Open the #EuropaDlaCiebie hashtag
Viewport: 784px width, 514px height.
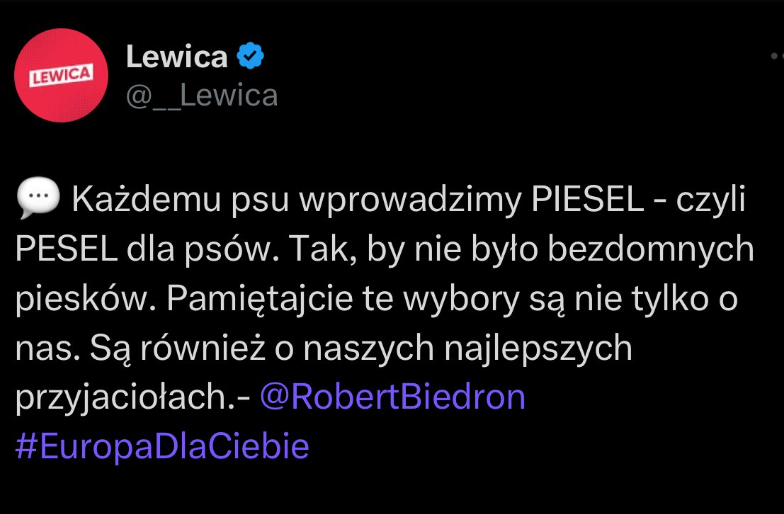pyautogui.click(x=162, y=446)
